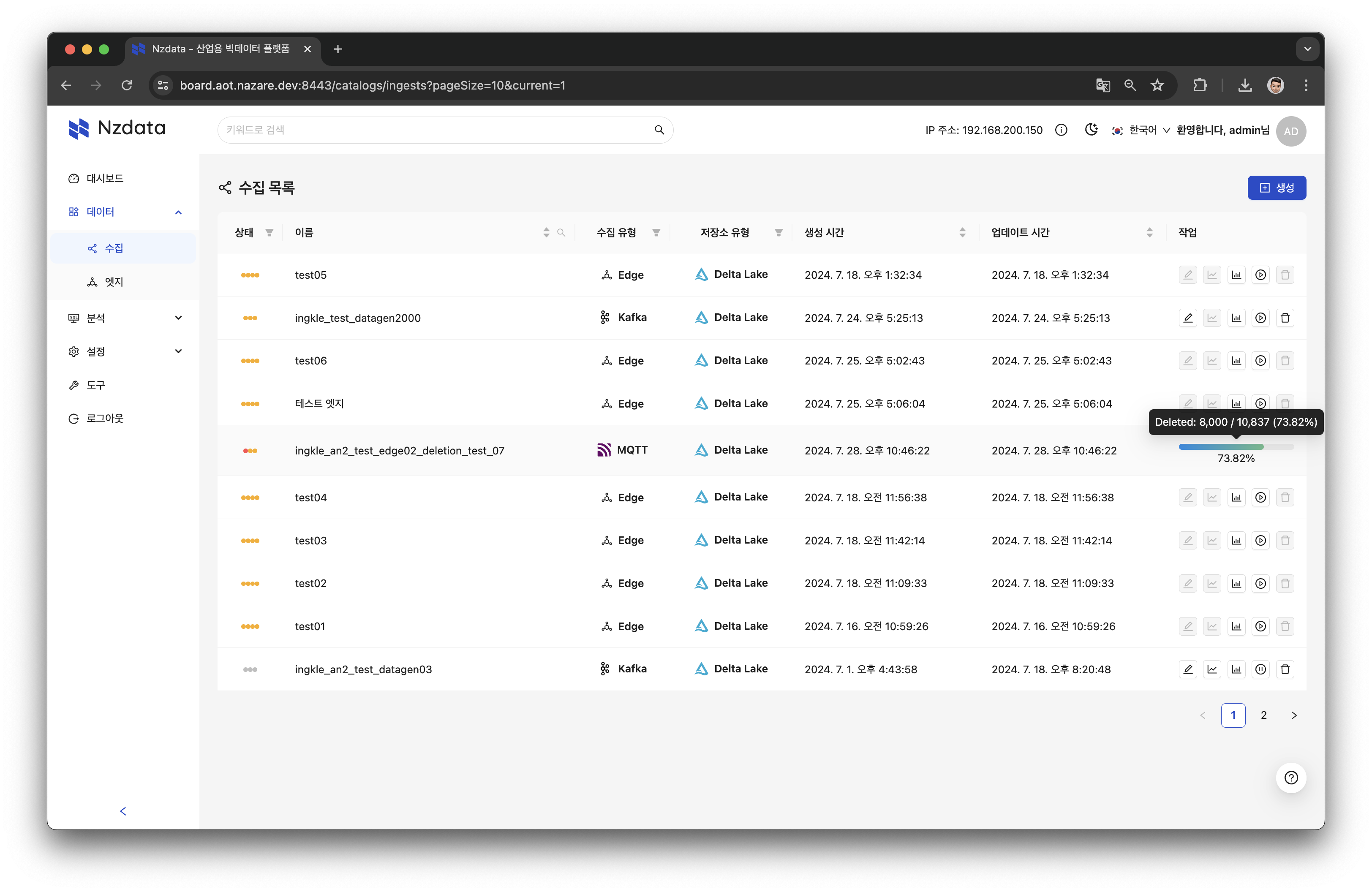
Task: Open the help question mark button
Action: pos(1291,778)
